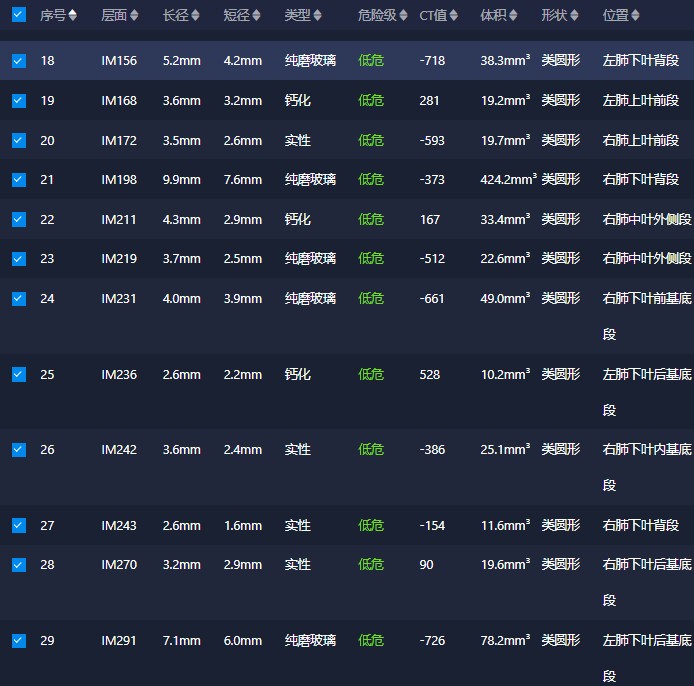Click the 短径 column sort arrows

[x=256, y=16]
